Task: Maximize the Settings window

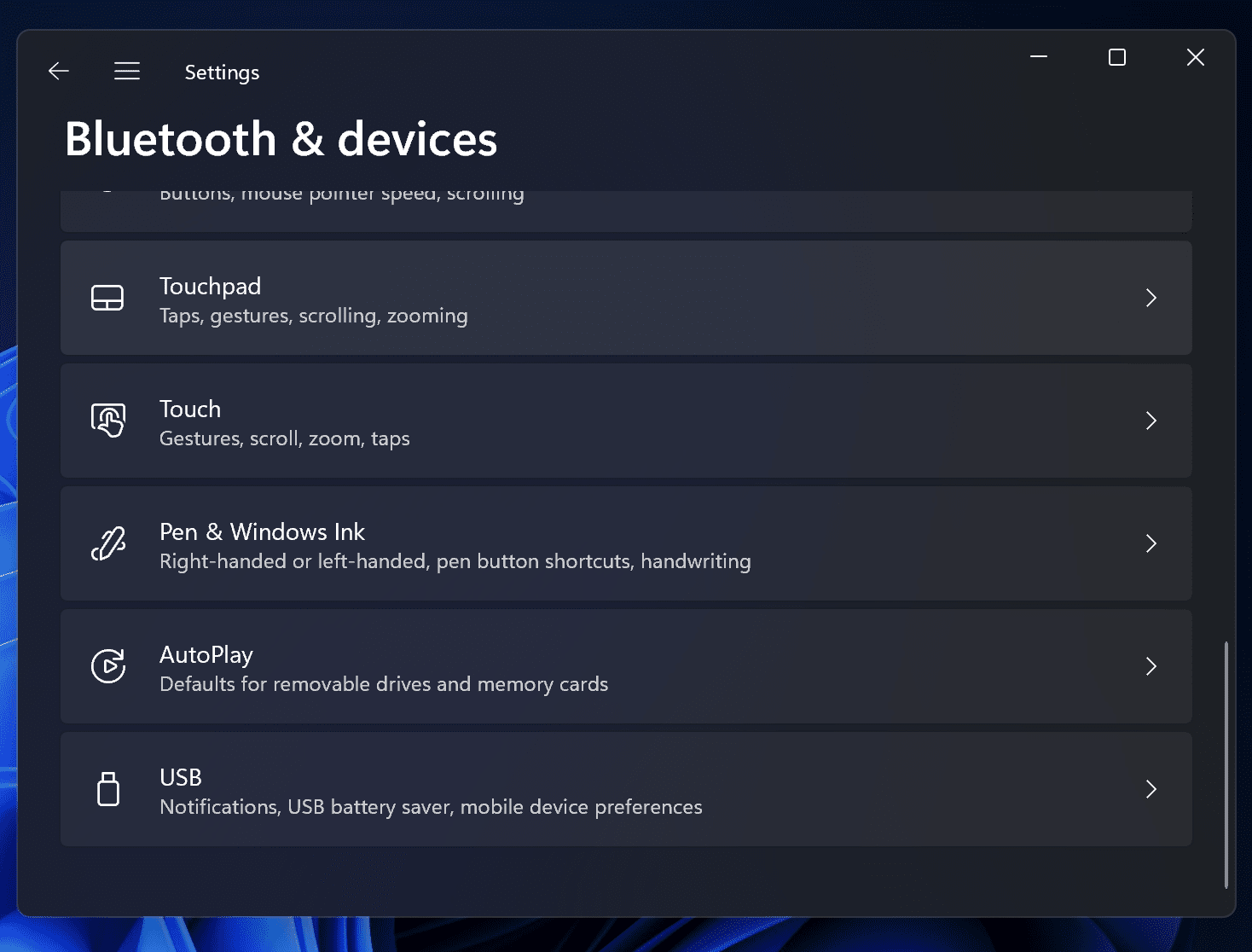Action: [x=1117, y=57]
